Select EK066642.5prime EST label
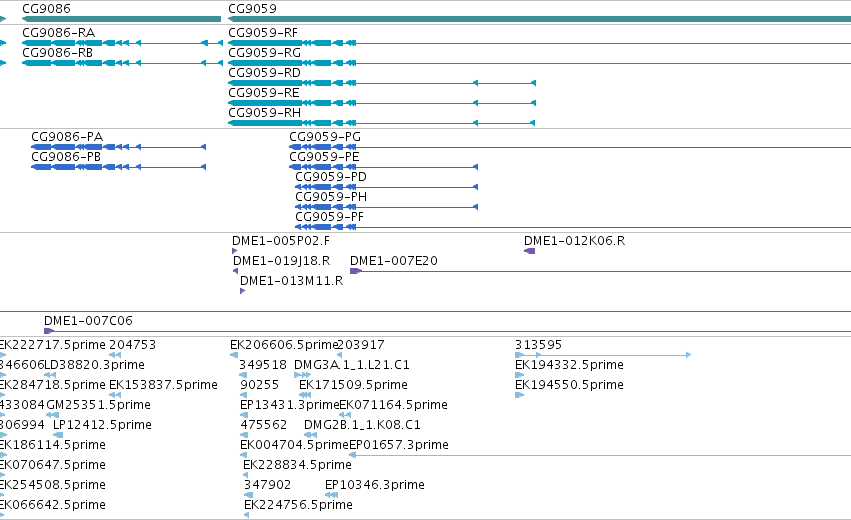 click(53, 505)
